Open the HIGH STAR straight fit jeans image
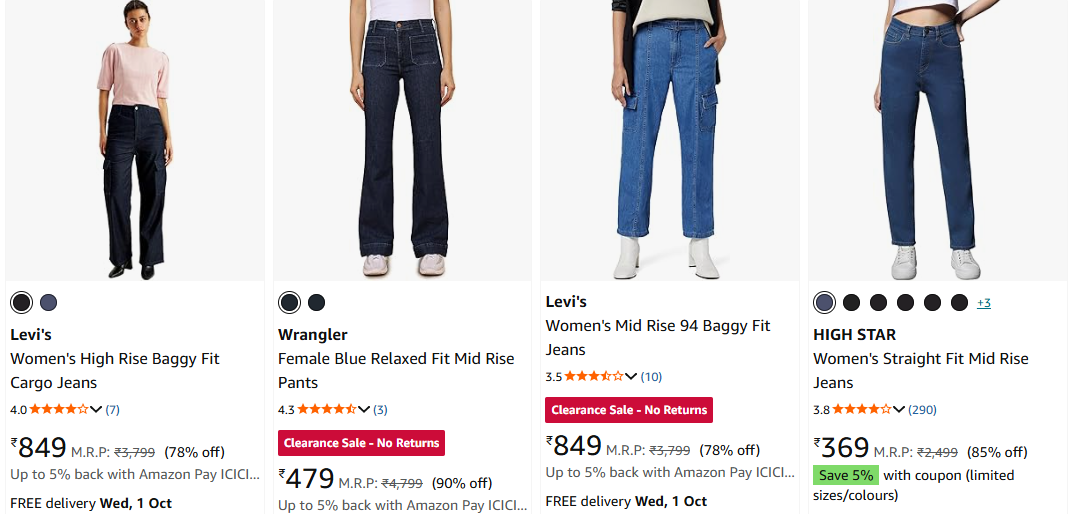1070x514 pixels. pos(937,140)
